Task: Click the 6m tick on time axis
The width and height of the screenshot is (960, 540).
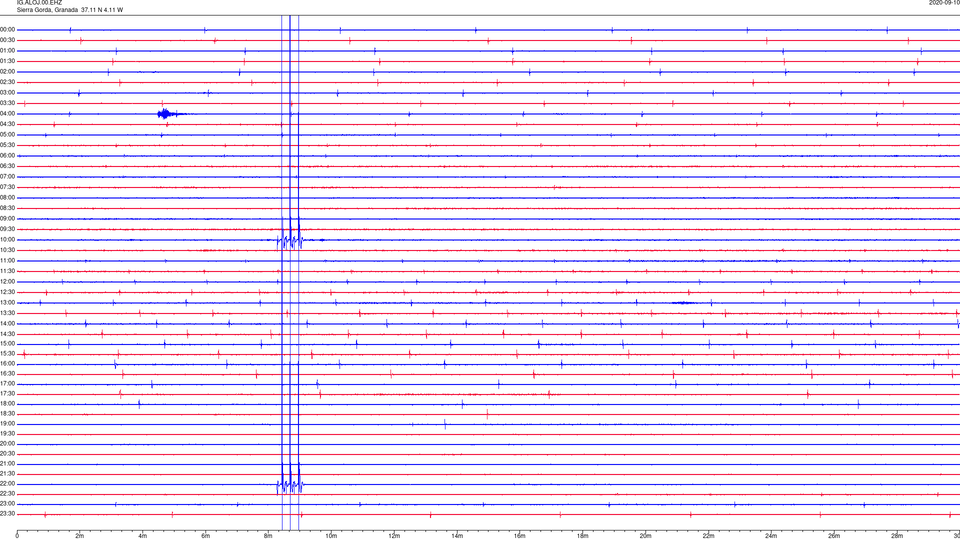Action: pos(206,536)
